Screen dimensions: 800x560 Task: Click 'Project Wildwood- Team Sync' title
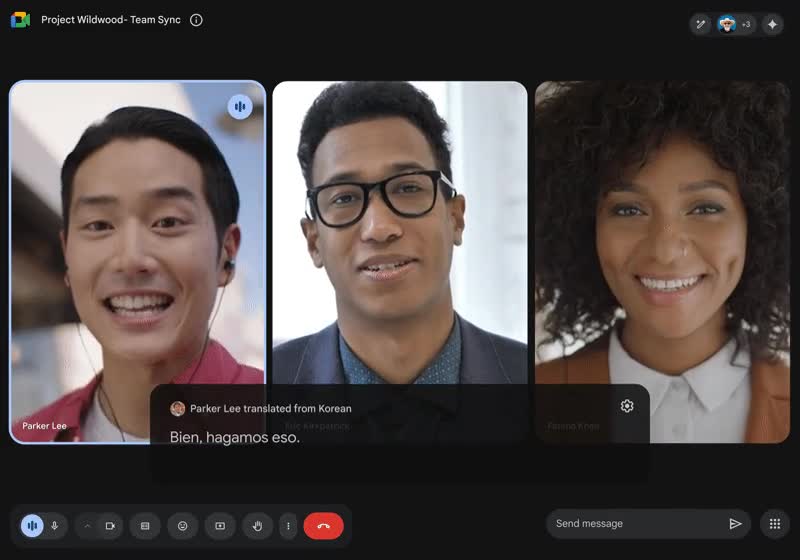111,20
